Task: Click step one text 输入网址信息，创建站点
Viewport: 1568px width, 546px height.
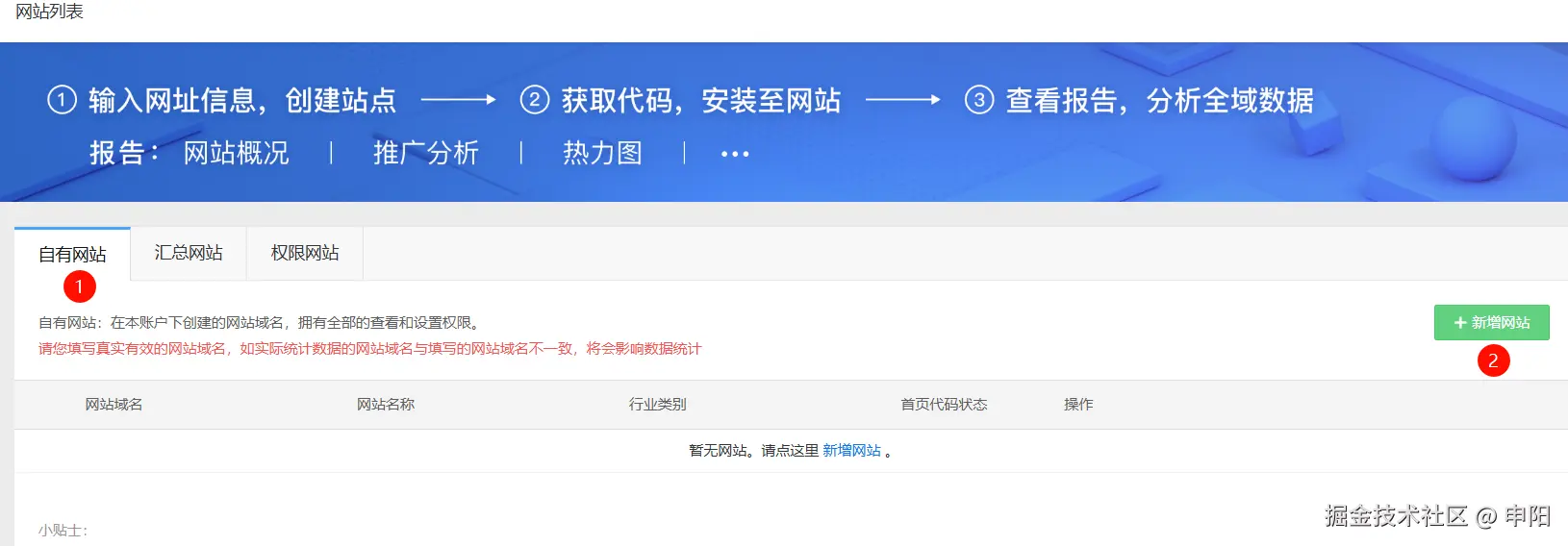Action: 242,100
